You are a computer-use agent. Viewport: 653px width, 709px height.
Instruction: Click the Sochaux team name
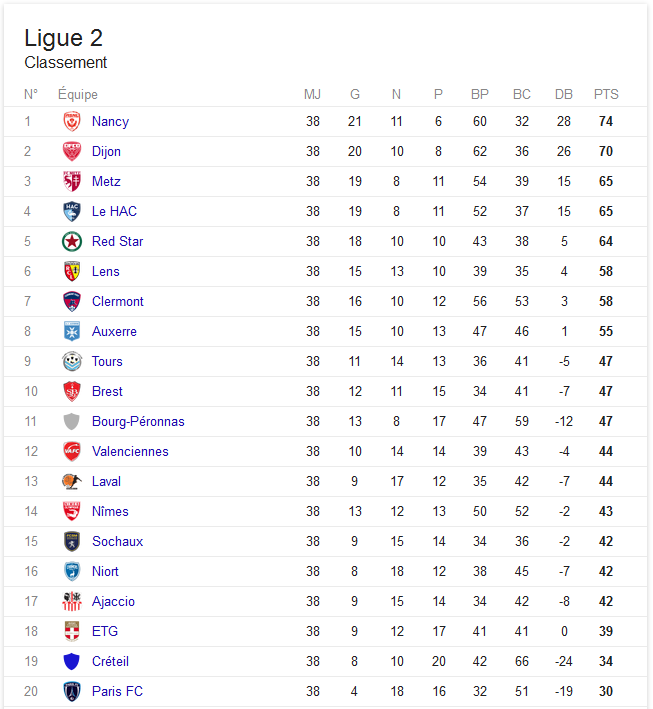[x=118, y=541]
